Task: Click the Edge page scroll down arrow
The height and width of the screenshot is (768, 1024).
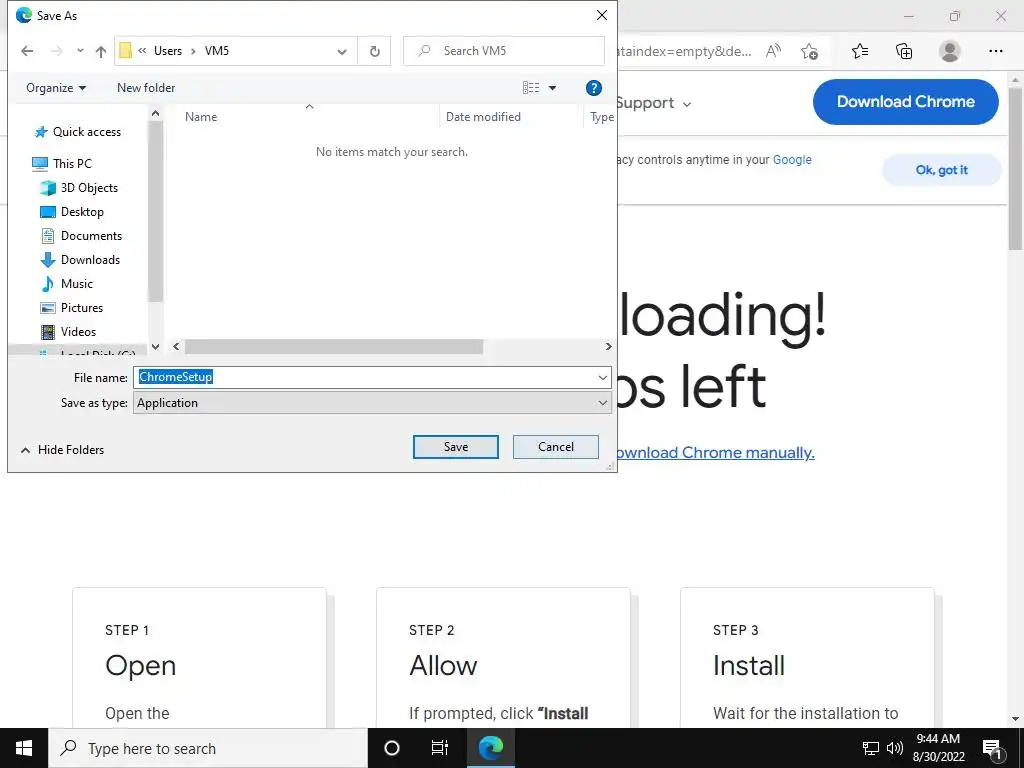Action: (x=1015, y=719)
